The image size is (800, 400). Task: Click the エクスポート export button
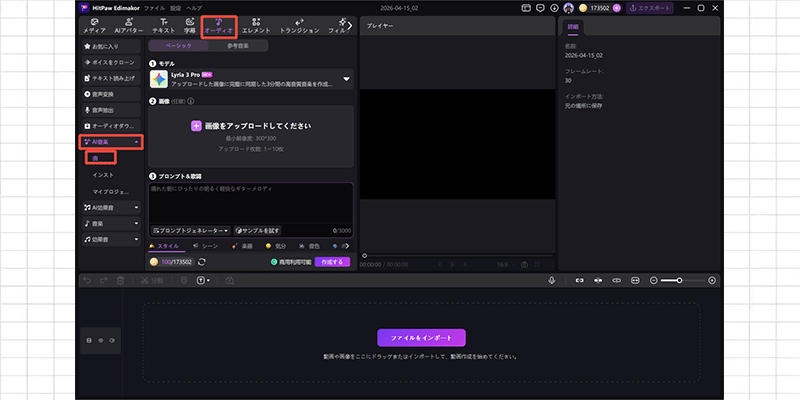coord(649,8)
